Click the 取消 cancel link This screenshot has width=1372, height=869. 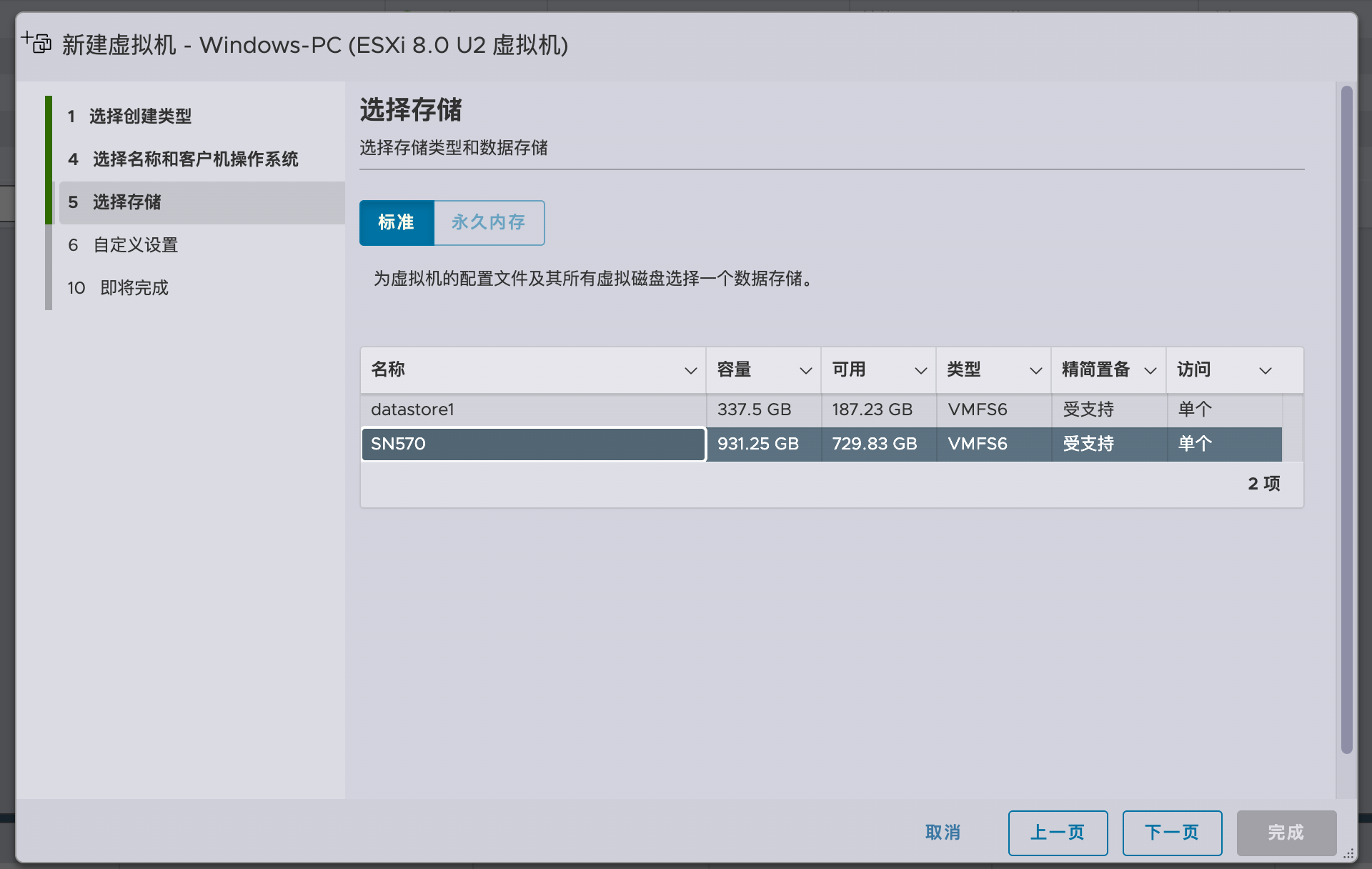click(943, 833)
